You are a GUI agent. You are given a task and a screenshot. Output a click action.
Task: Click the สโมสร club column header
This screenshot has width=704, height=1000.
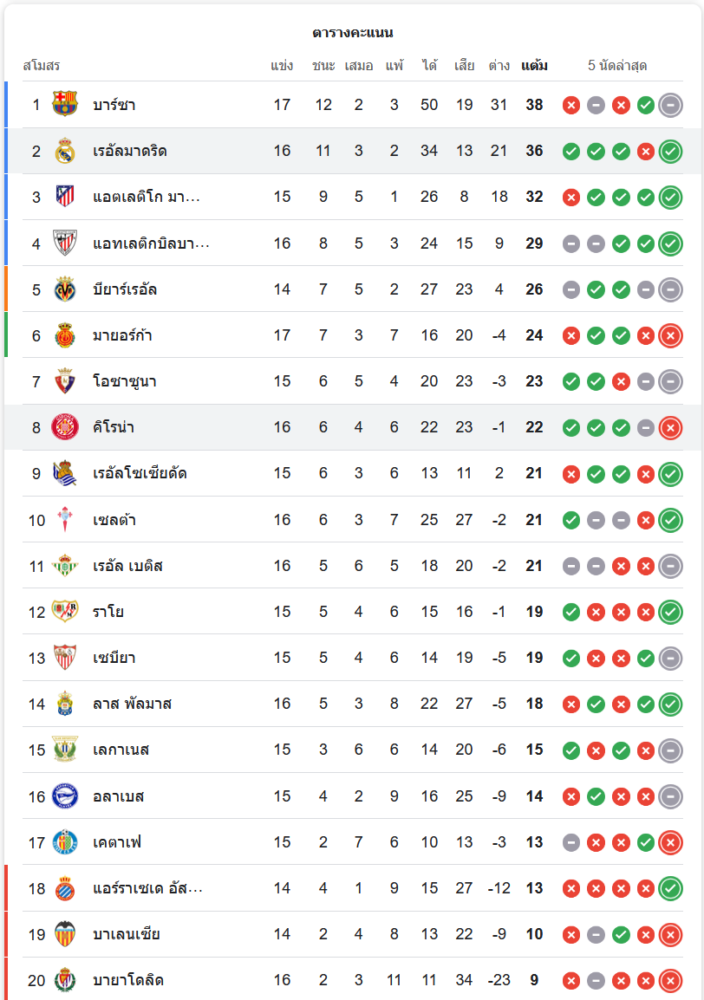41,66
